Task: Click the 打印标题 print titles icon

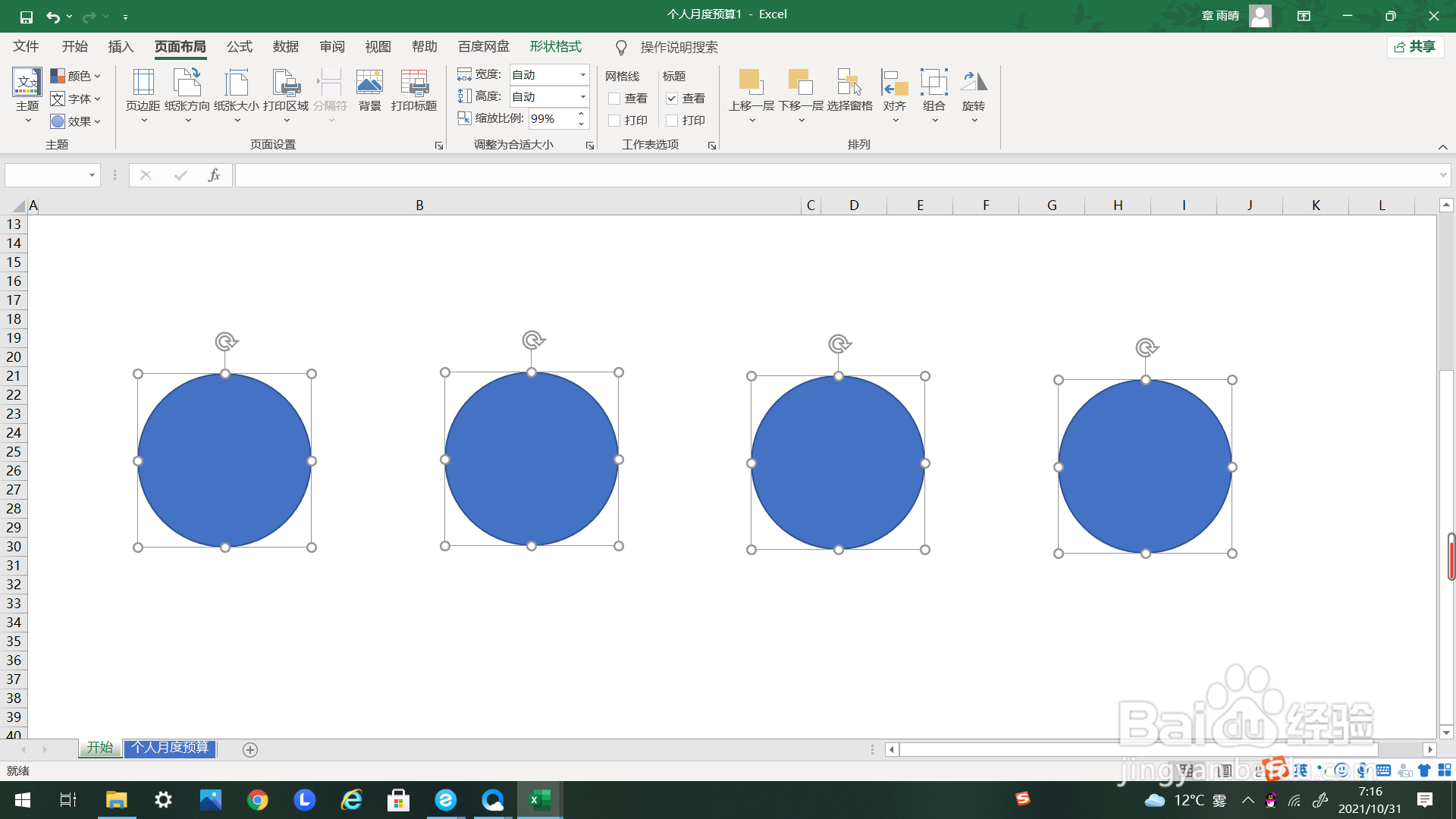Action: coord(414,83)
